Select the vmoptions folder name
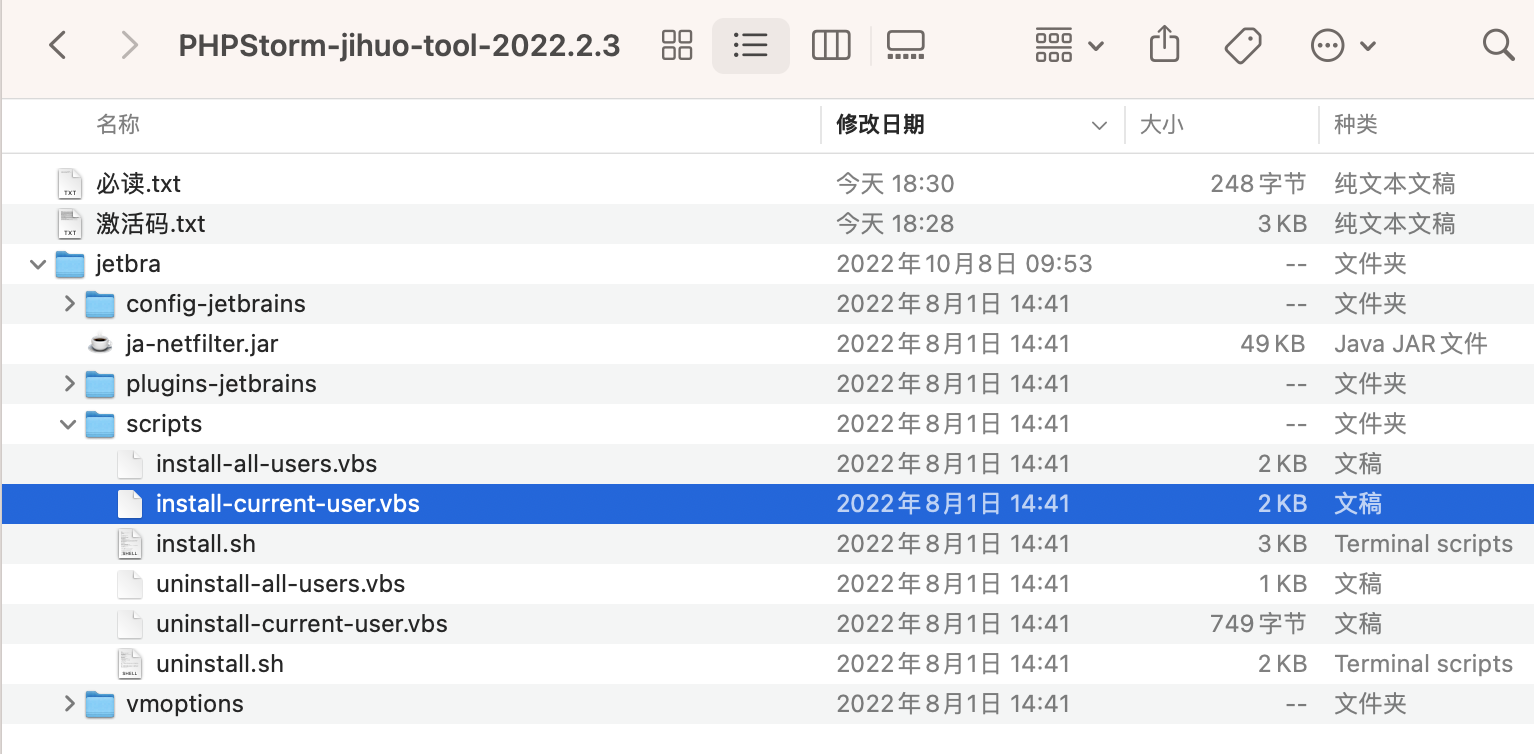This screenshot has width=1534, height=754. pyautogui.click(x=185, y=704)
